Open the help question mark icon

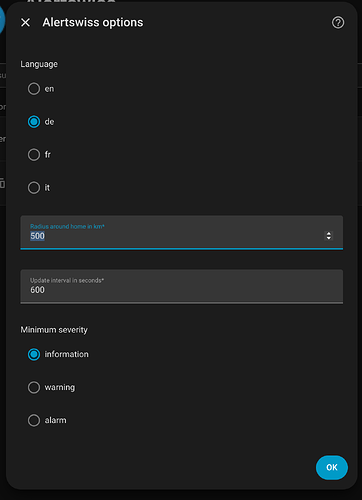point(338,23)
